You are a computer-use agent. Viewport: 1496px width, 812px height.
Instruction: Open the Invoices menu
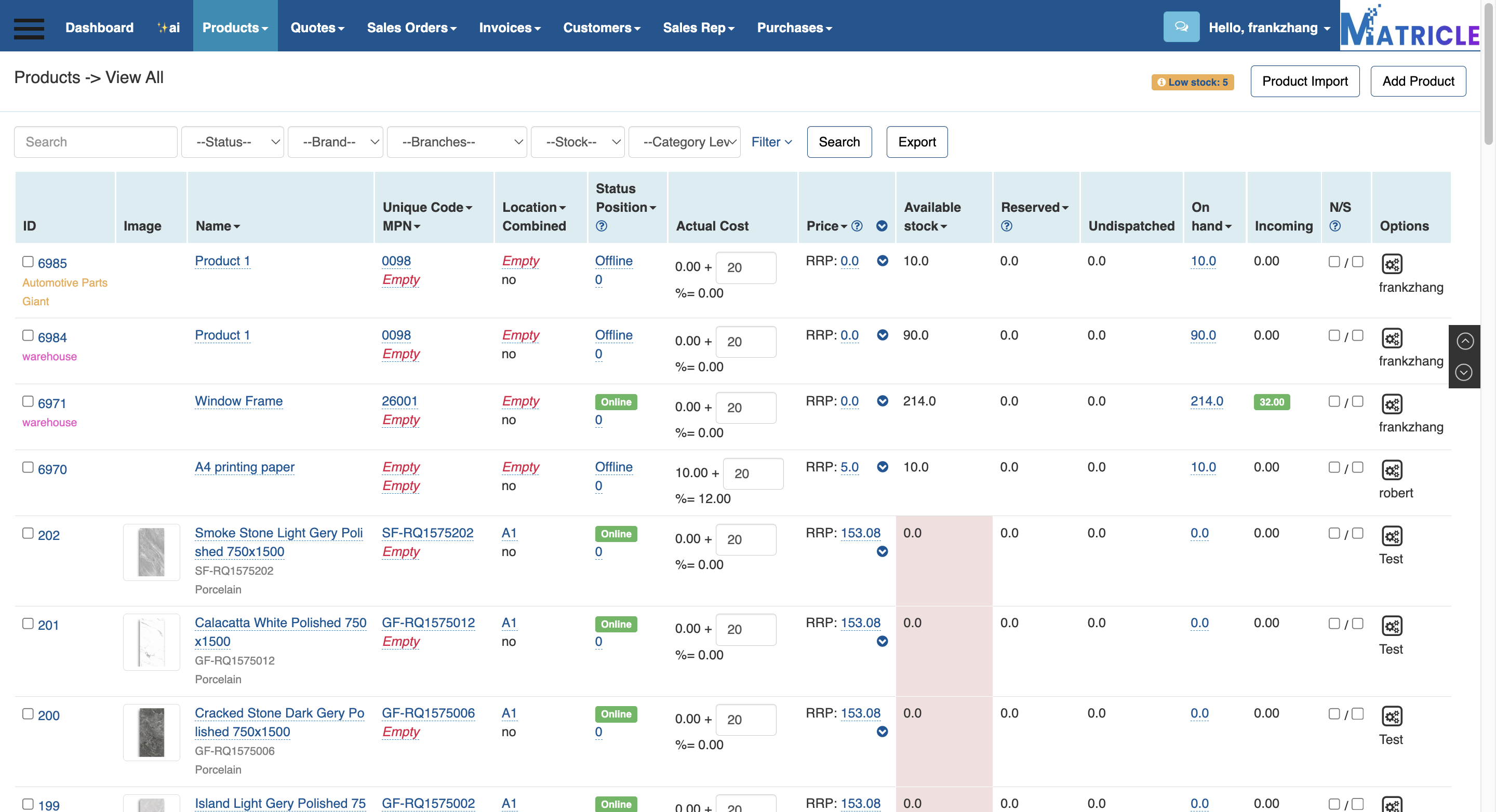click(x=509, y=28)
